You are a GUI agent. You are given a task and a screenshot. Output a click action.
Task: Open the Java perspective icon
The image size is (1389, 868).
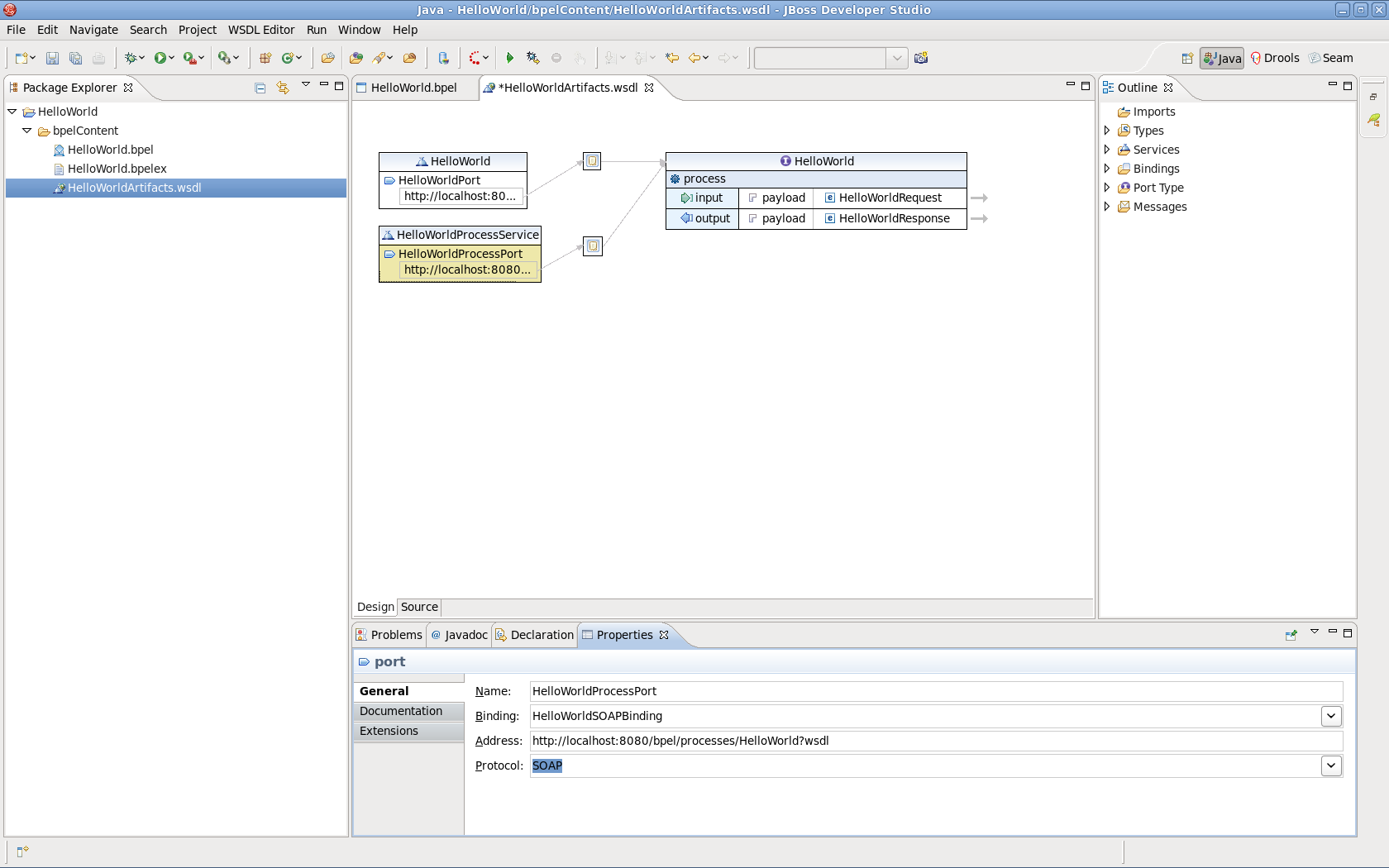tap(1221, 58)
